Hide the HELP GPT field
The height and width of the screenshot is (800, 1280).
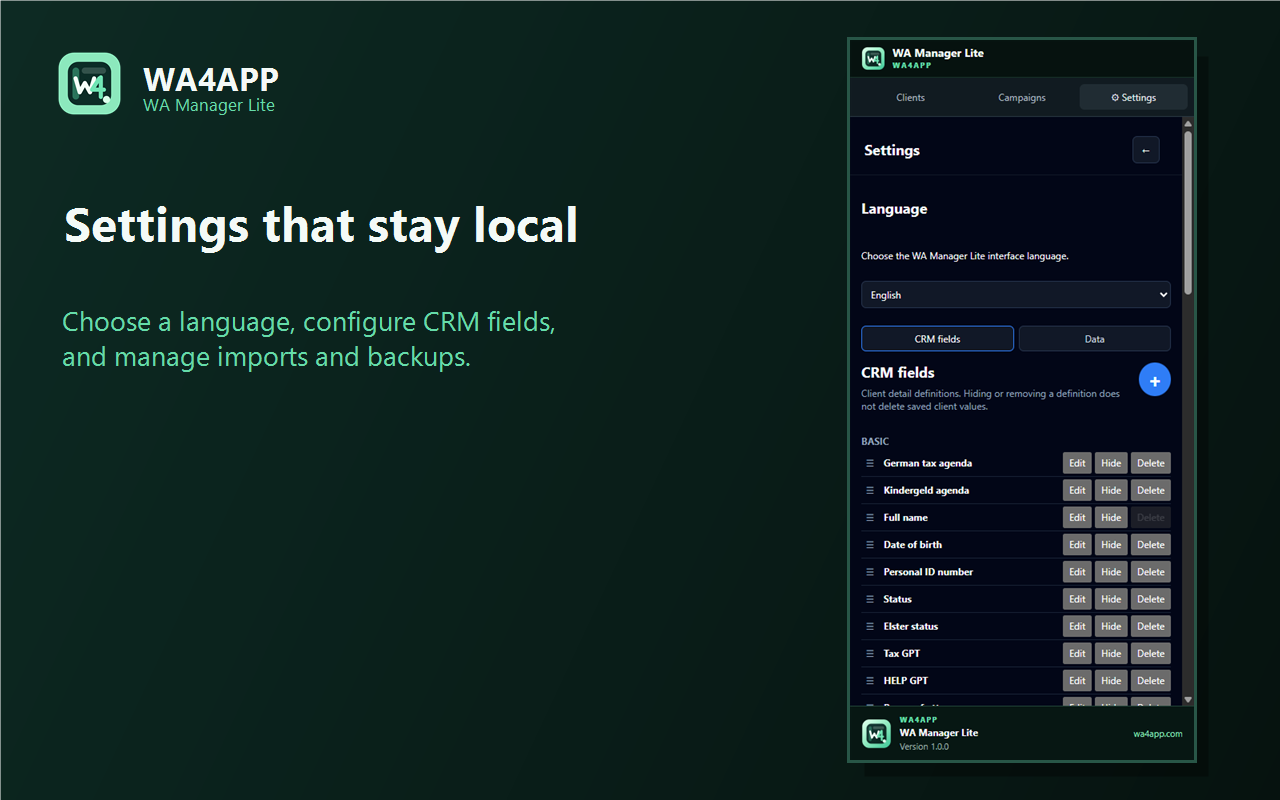pos(1111,680)
